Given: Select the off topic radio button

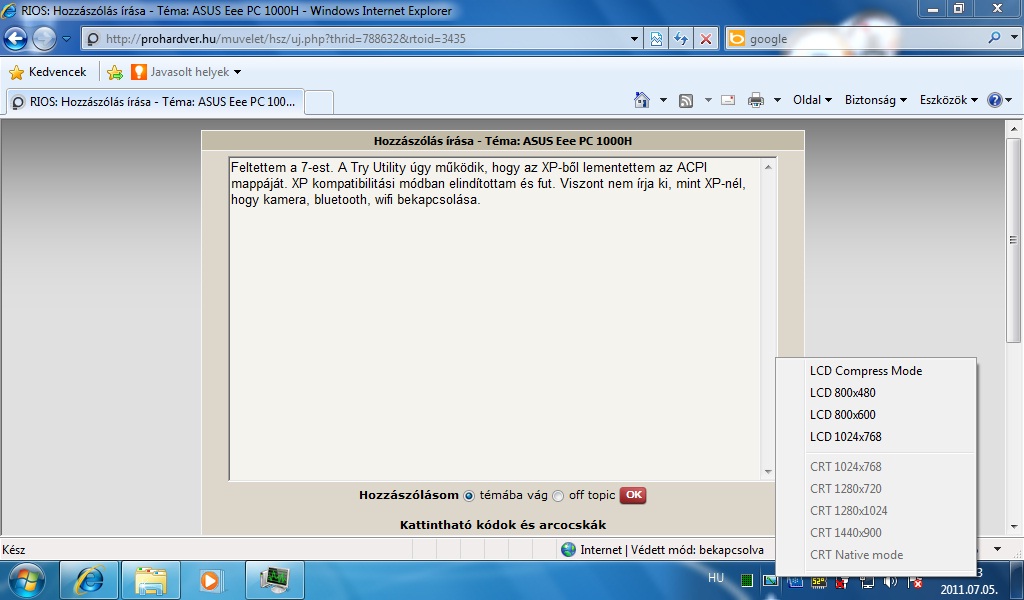Looking at the screenshot, I should (x=558, y=496).
